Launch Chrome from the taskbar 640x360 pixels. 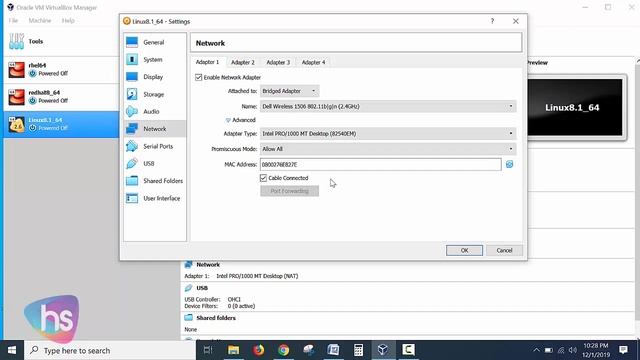[284, 350]
